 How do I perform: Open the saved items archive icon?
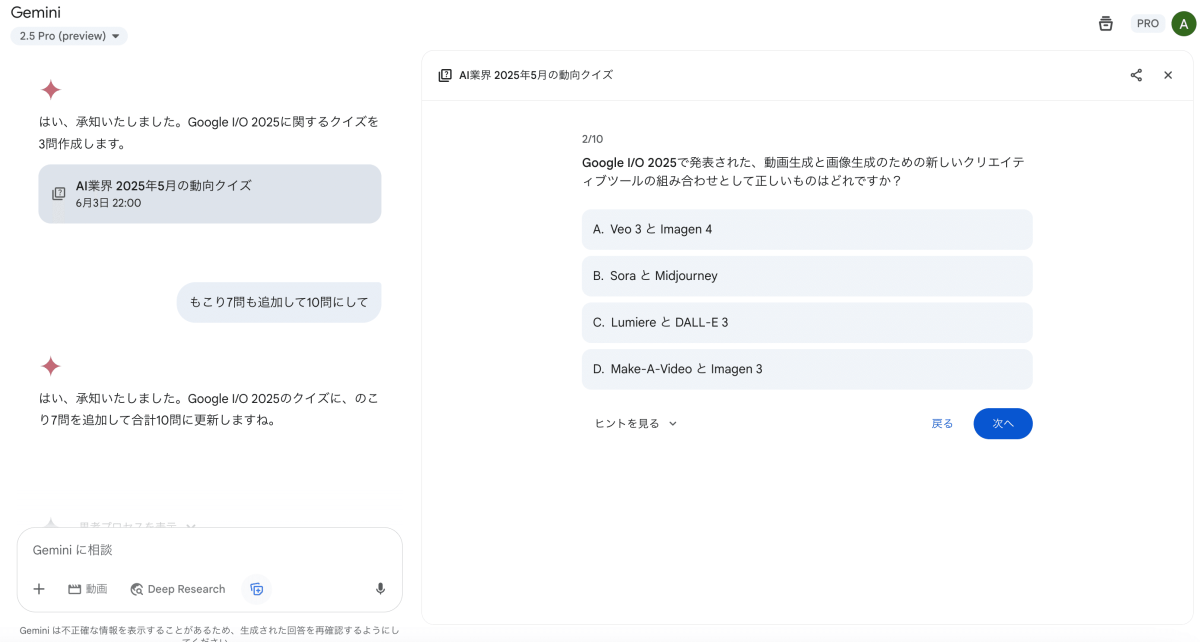pos(1105,24)
